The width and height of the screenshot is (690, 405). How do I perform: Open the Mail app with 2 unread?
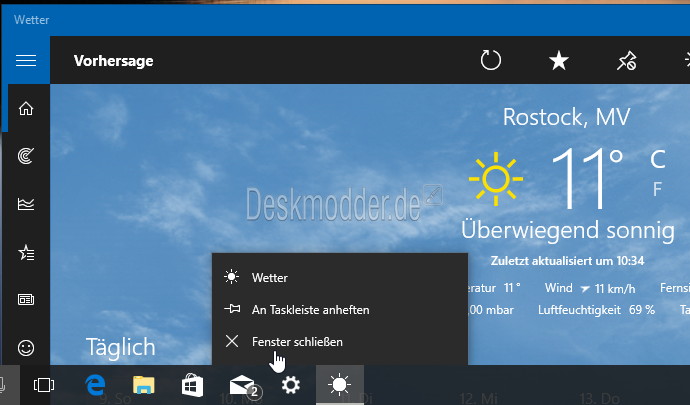[245, 386]
